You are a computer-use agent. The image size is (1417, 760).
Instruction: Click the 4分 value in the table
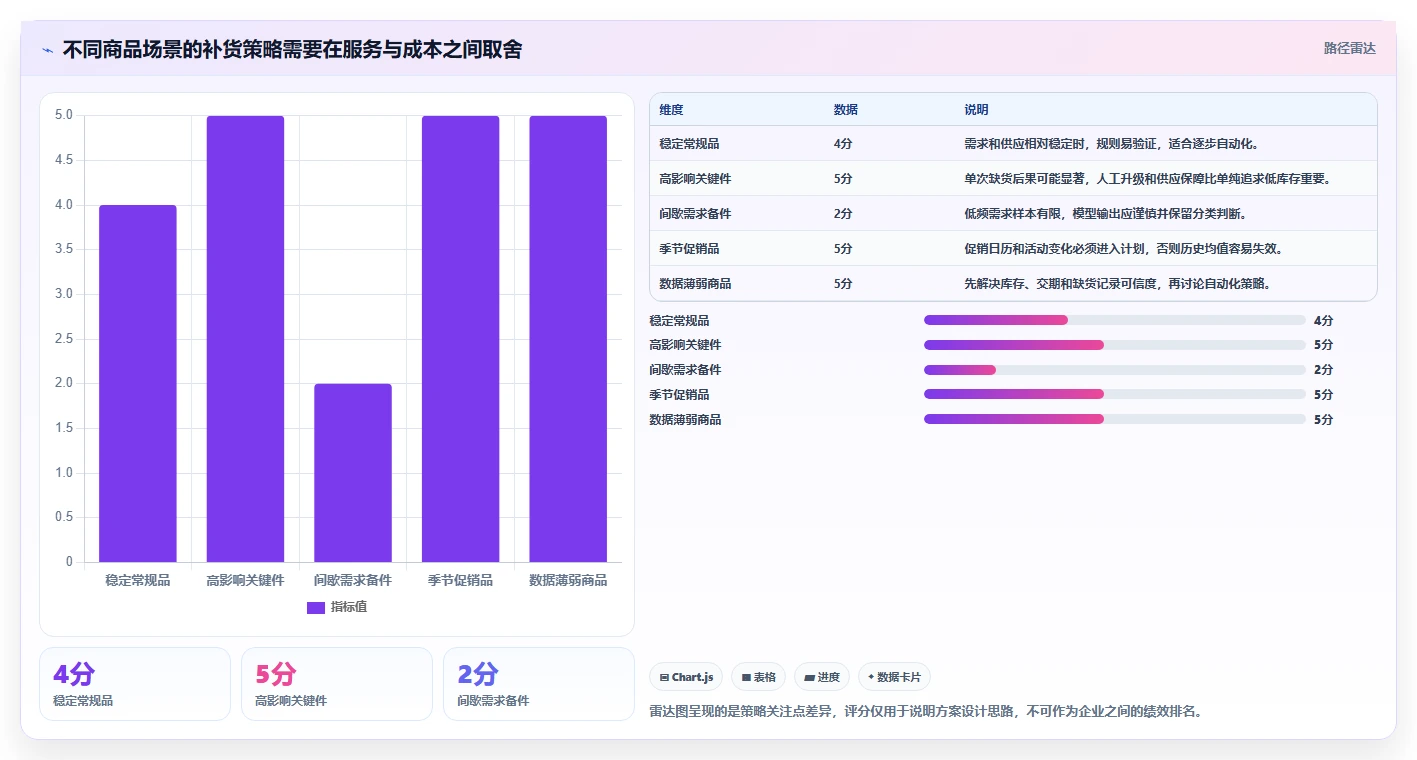[843, 143]
